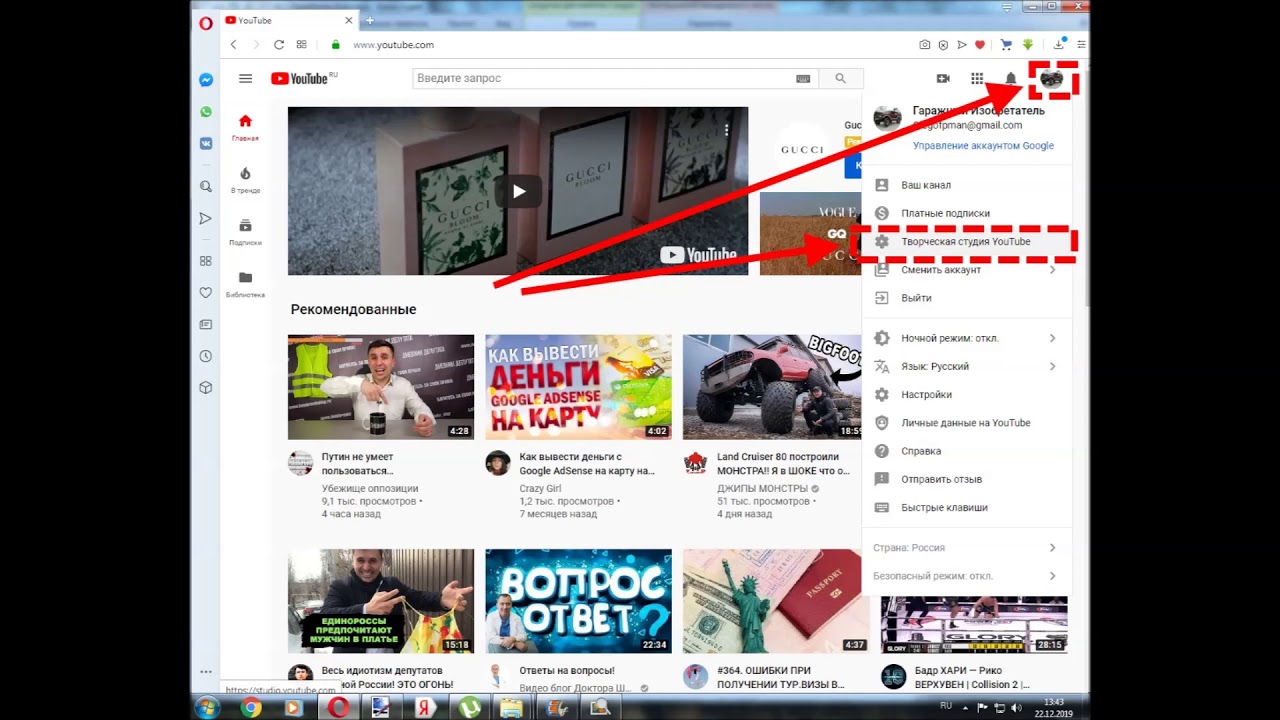This screenshot has width=1280, height=720.
Task: Expand Безопасный режим: откл. option
Action: coord(966,576)
